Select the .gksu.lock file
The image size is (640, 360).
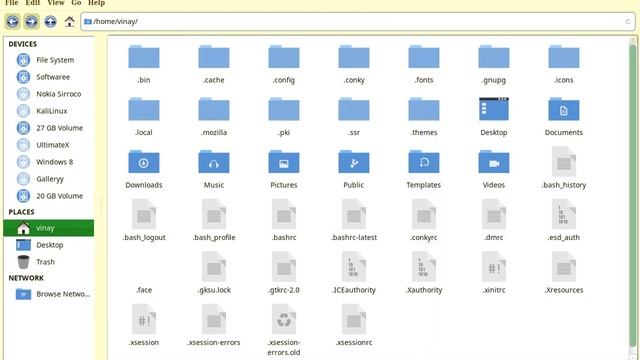214,267
